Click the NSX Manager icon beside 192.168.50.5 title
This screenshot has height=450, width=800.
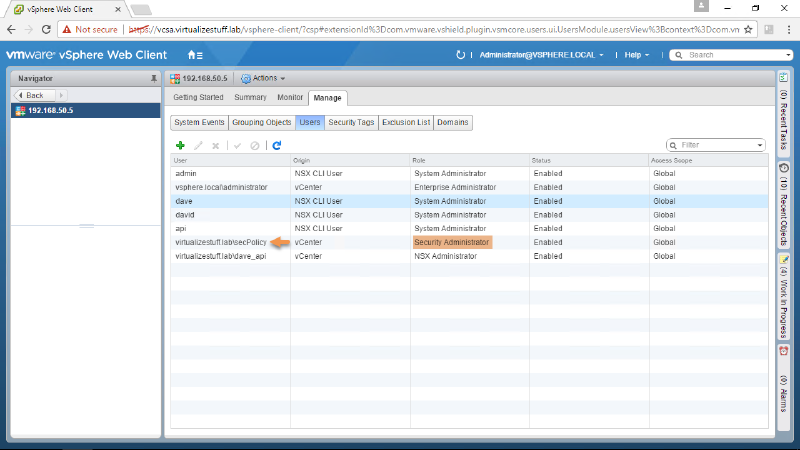click(175, 79)
